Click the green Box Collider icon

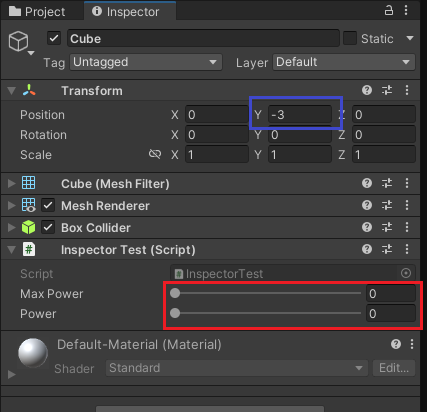(x=29, y=227)
